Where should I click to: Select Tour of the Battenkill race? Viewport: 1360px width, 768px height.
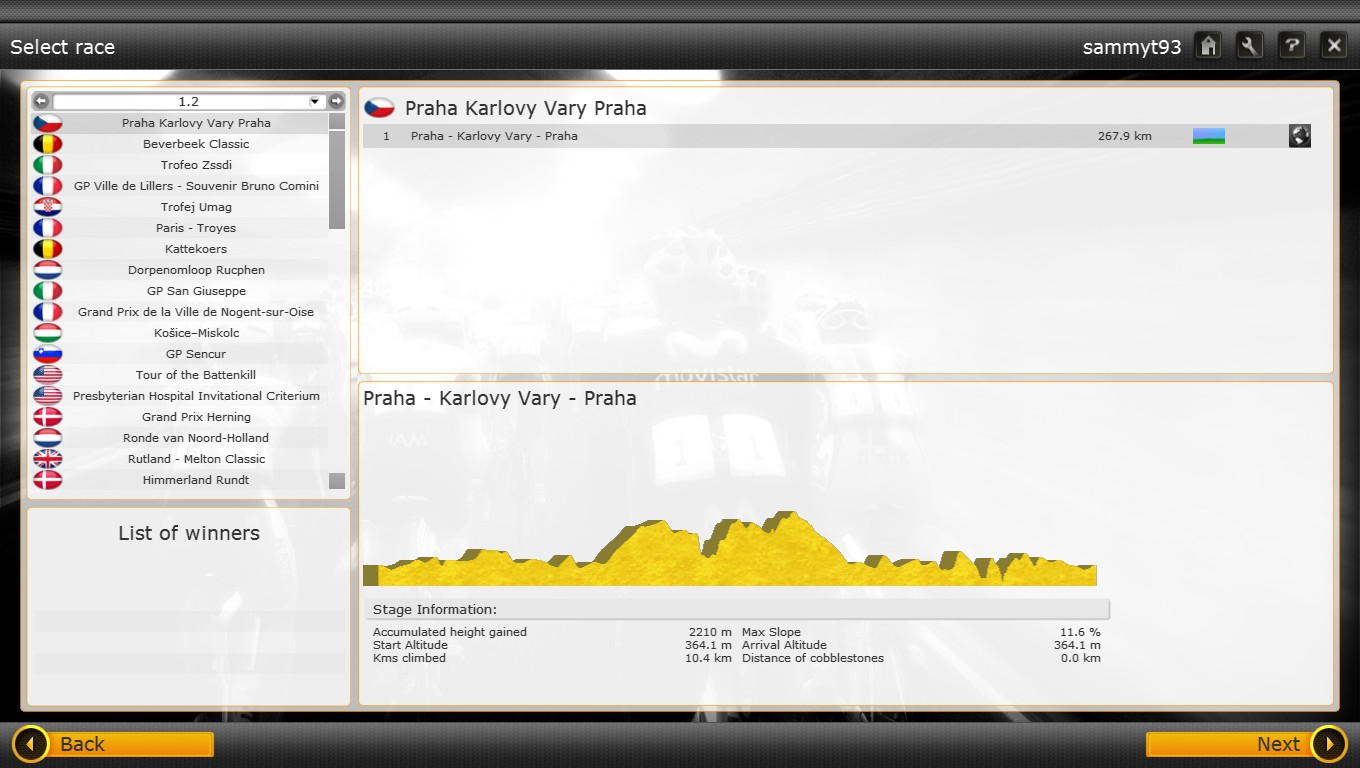click(196, 375)
